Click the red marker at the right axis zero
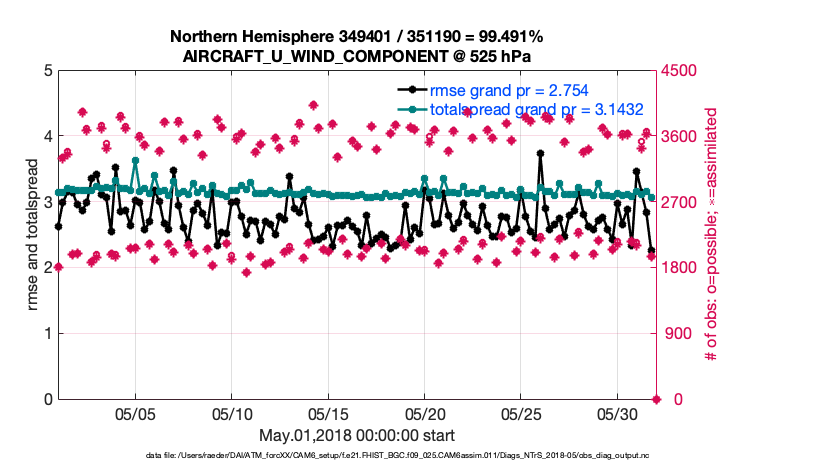Viewport: 830px width, 470px height. [x=657, y=400]
